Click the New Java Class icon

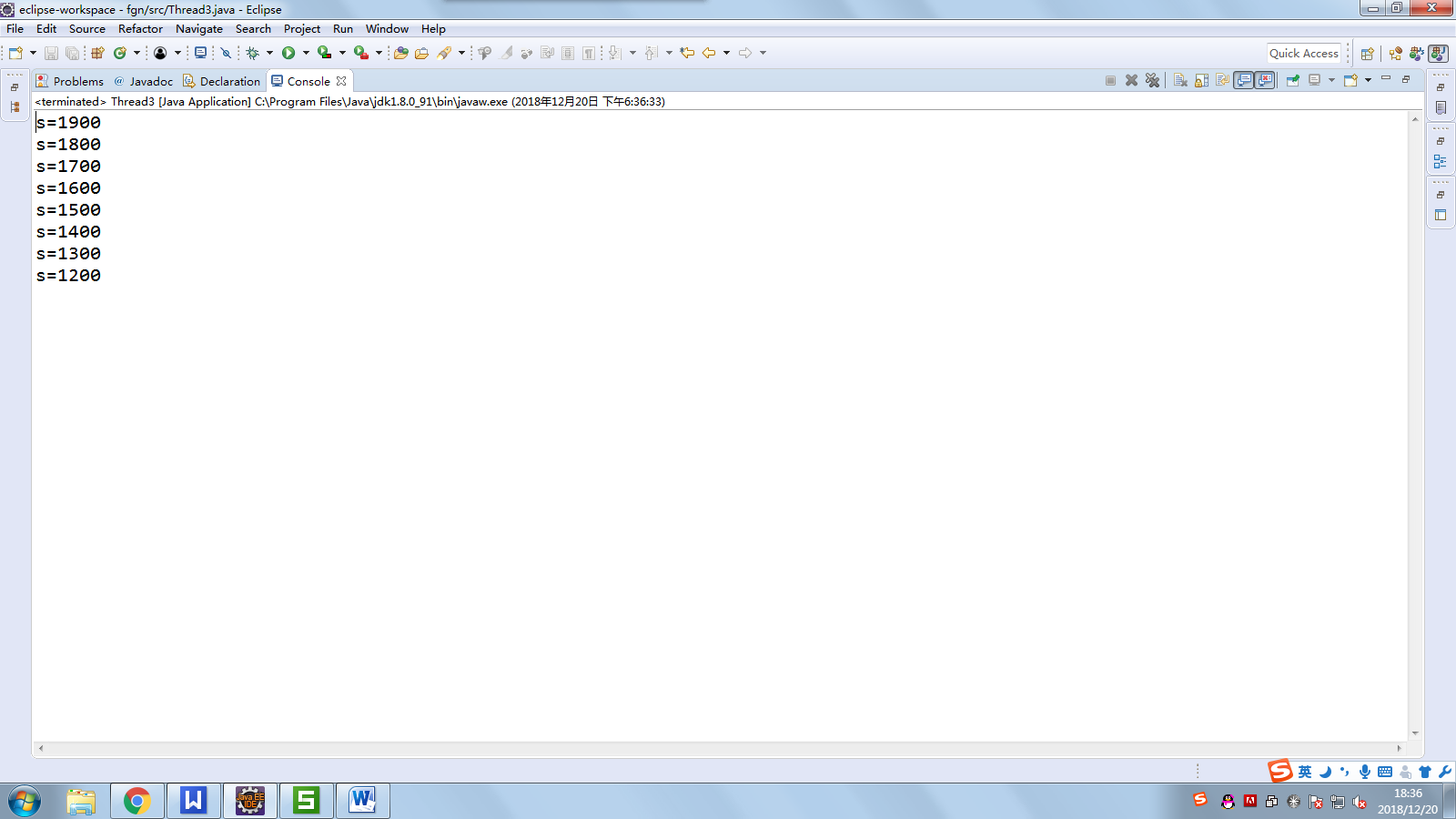pos(119,53)
